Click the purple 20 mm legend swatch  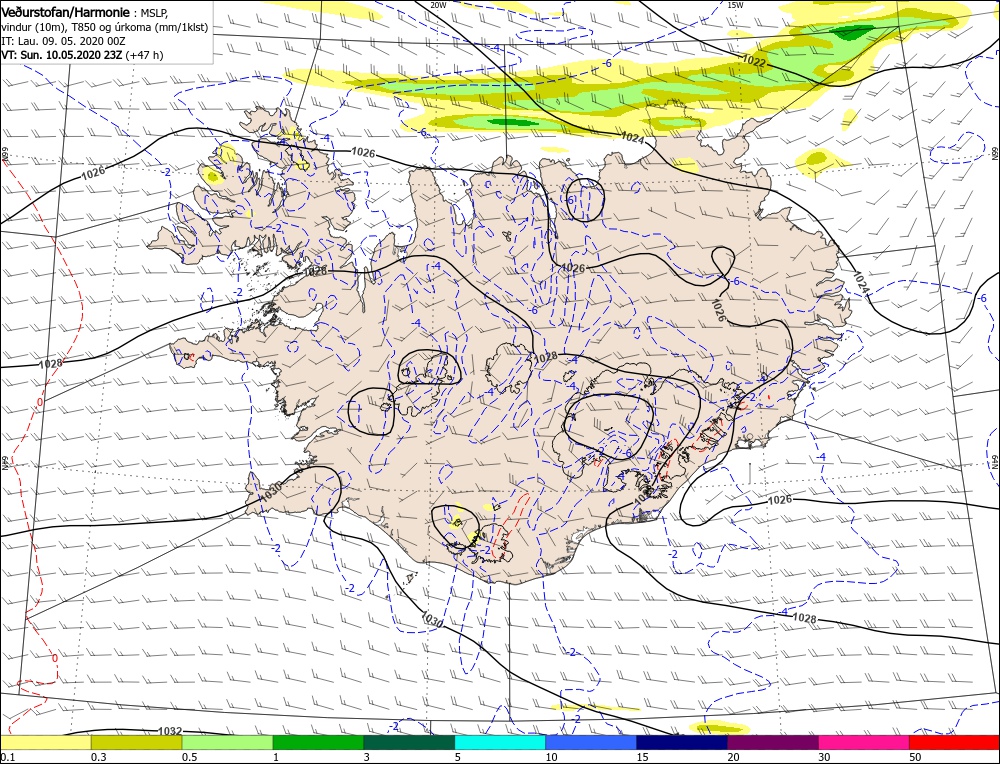[773, 742]
